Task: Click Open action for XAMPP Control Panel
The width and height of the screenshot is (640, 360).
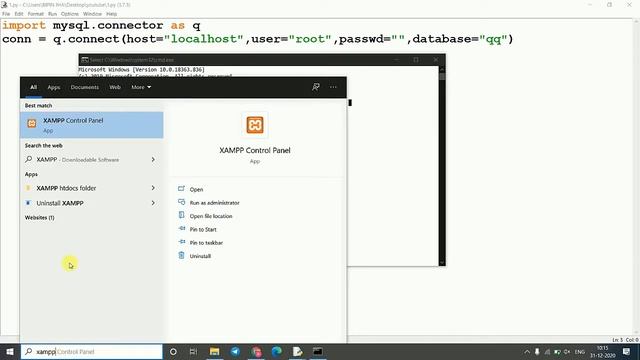Action: (x=196, y=189)
